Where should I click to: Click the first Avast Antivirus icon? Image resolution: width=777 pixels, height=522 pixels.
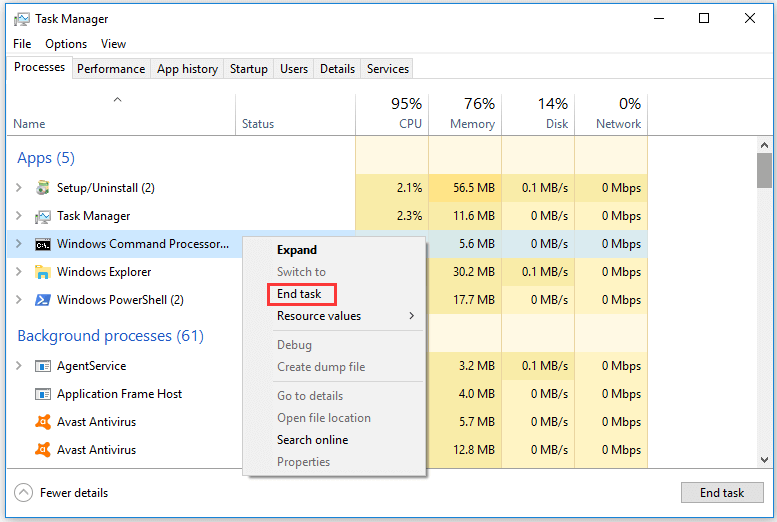tap(43, 422)
